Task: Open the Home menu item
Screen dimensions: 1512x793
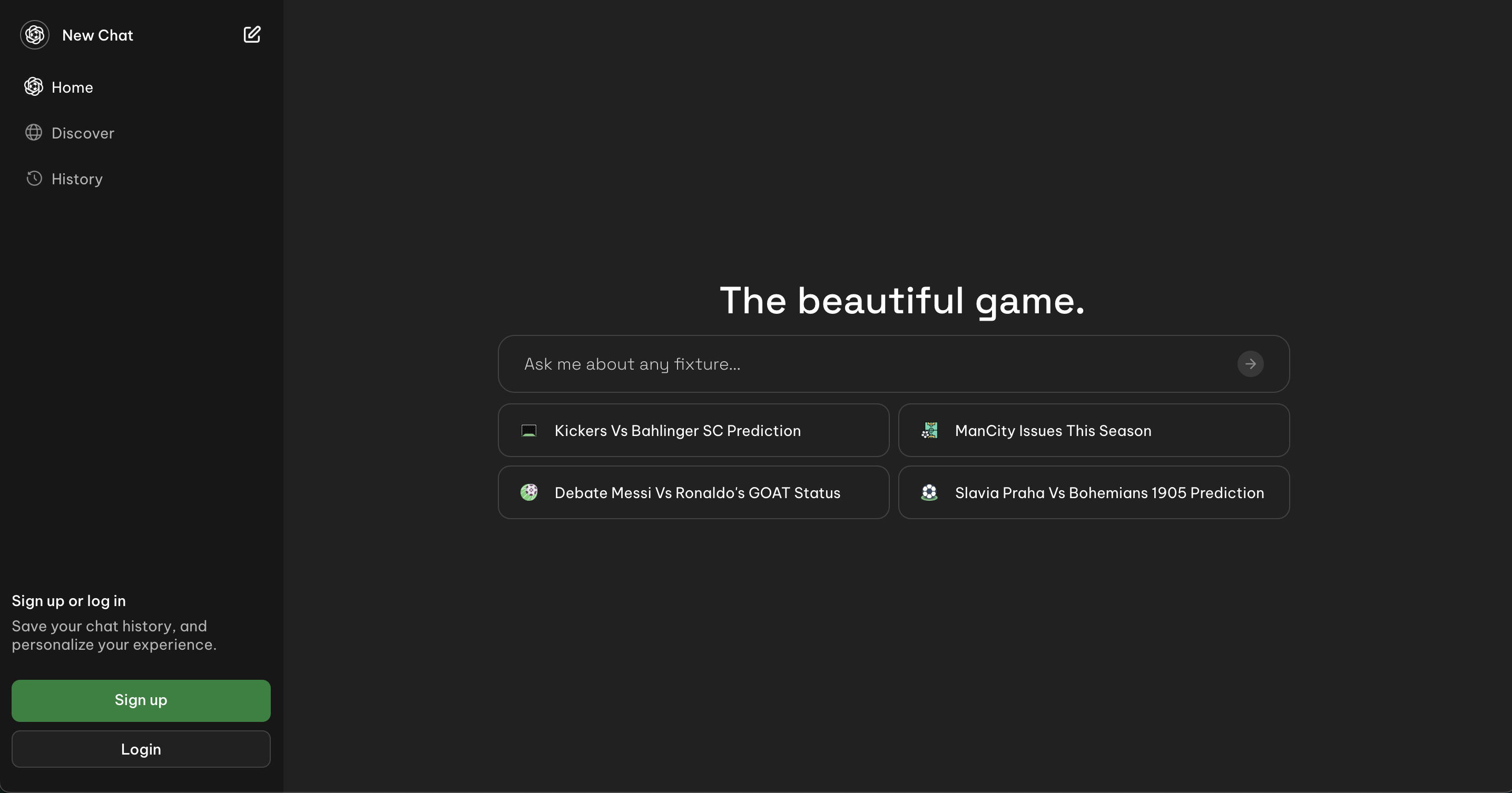Action: coord(72,87)
